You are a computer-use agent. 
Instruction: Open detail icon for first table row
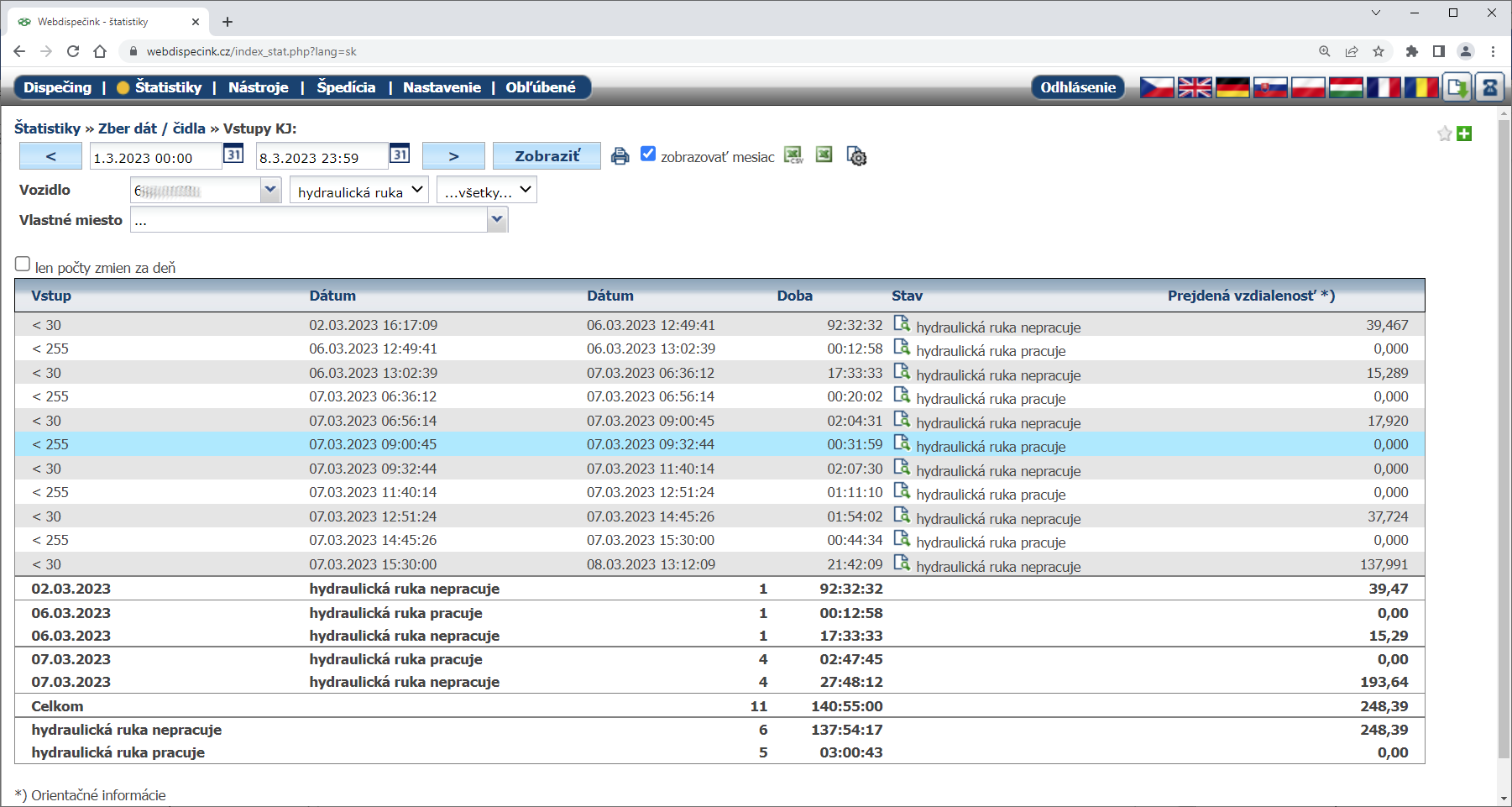[x=902, y=324]
